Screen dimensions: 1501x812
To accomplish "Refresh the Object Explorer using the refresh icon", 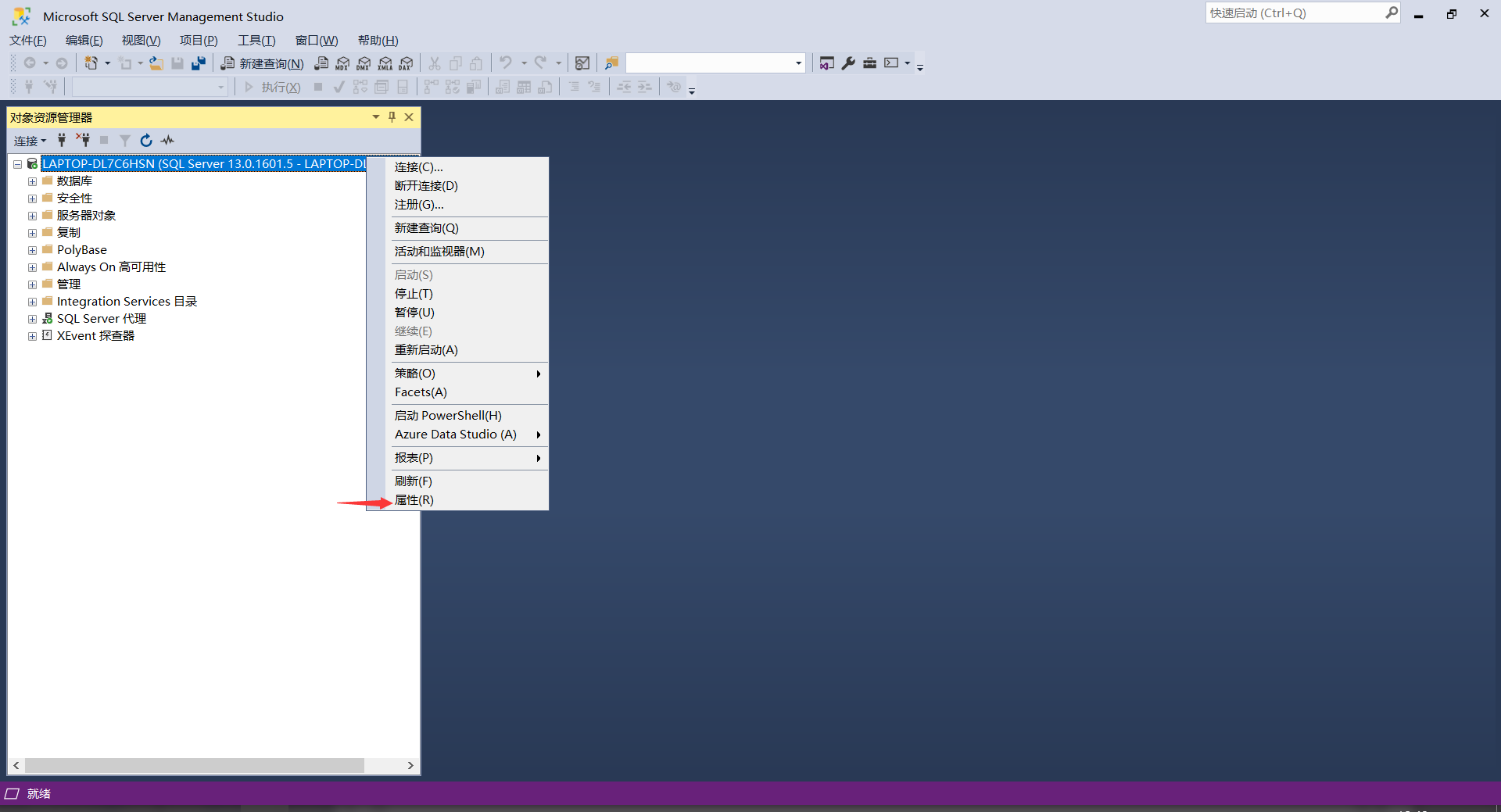I will 145,140.
